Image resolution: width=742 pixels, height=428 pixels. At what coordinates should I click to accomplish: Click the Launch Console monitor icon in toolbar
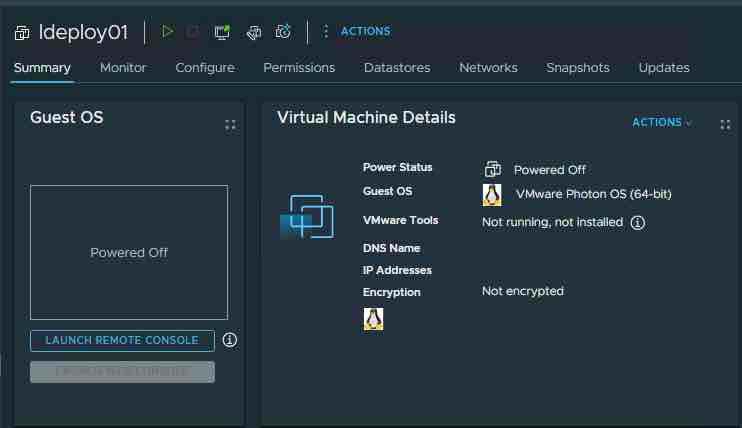point(222,32)
